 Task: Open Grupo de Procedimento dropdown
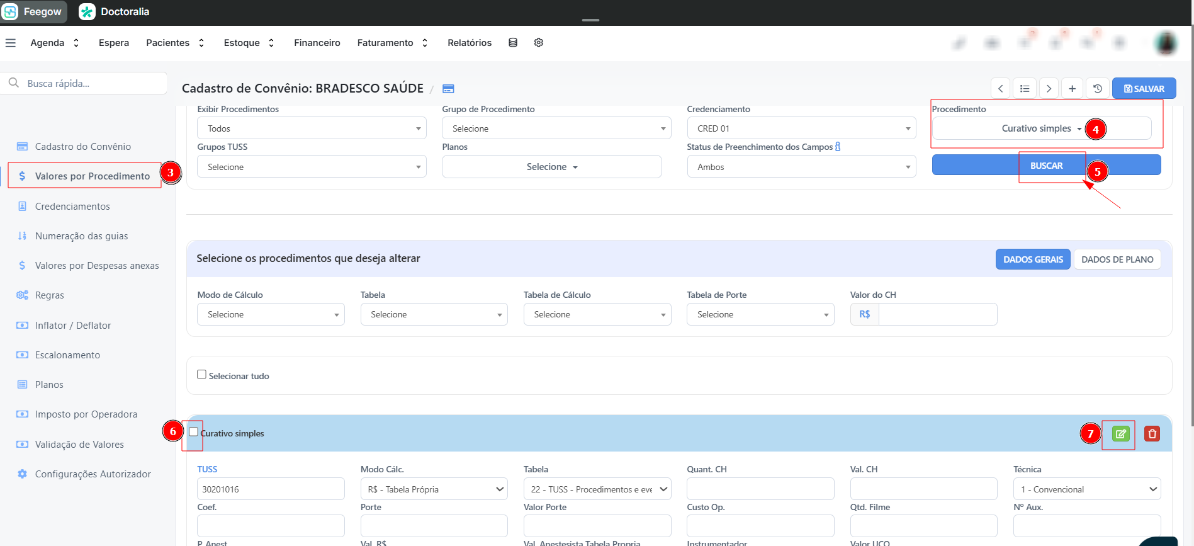pos(557,129)
